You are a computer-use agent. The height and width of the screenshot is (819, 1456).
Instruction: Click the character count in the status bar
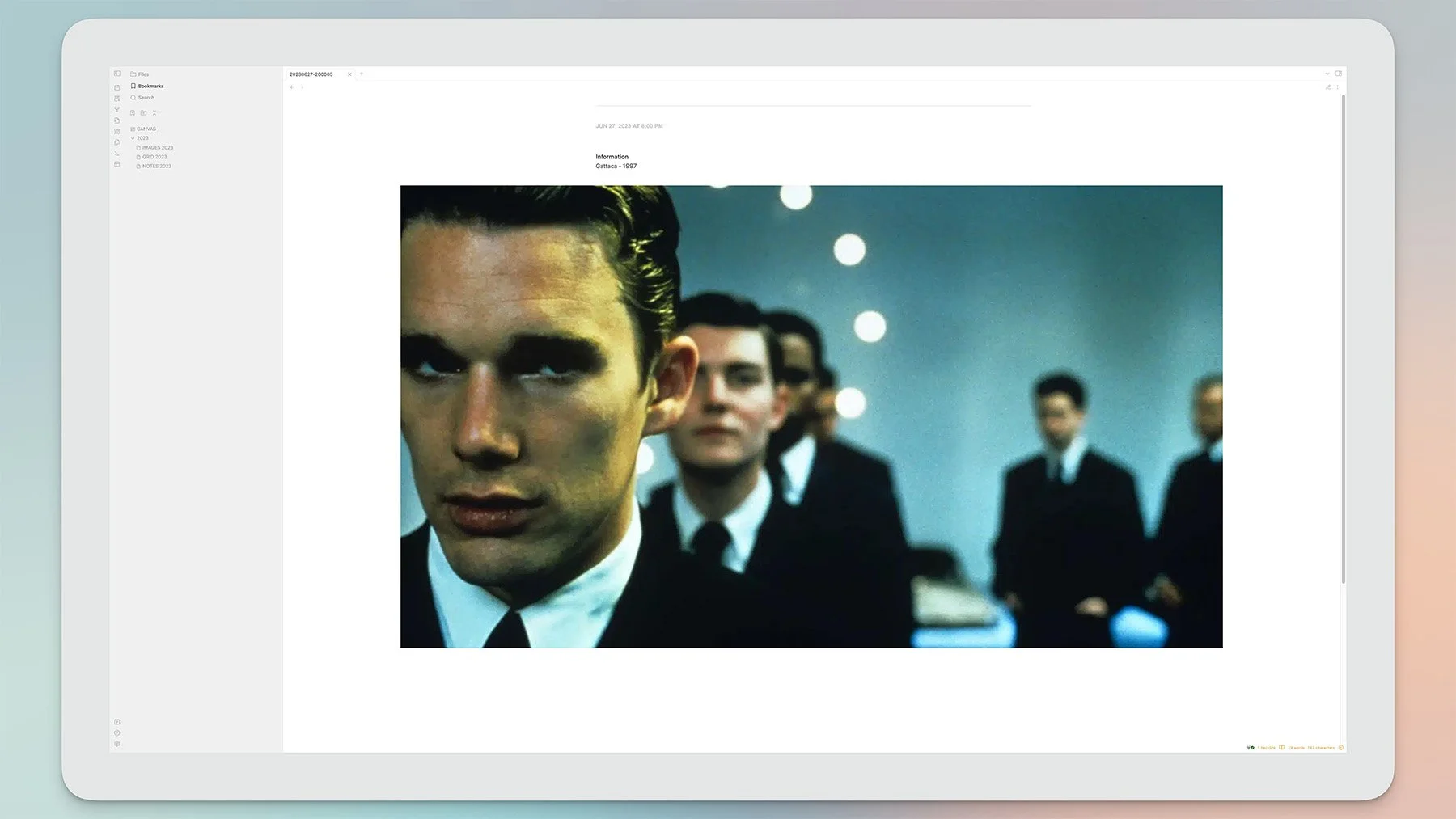(1321, 748)
